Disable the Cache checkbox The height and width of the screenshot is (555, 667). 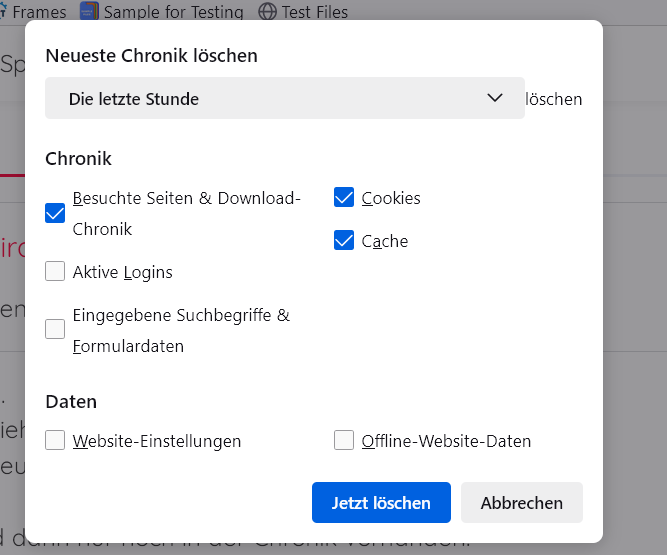(344, 241)
